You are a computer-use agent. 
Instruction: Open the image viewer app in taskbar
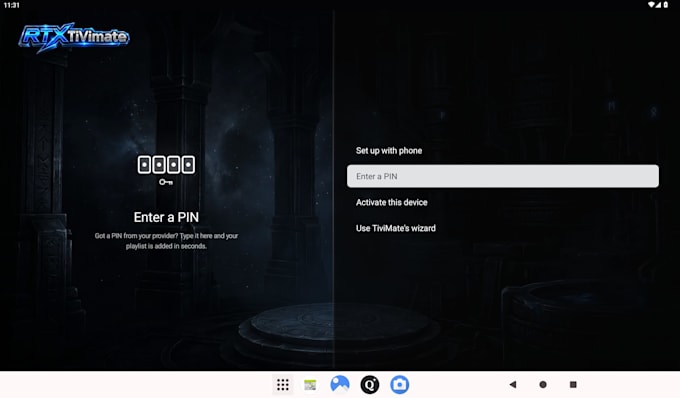[x=310, y=385]
